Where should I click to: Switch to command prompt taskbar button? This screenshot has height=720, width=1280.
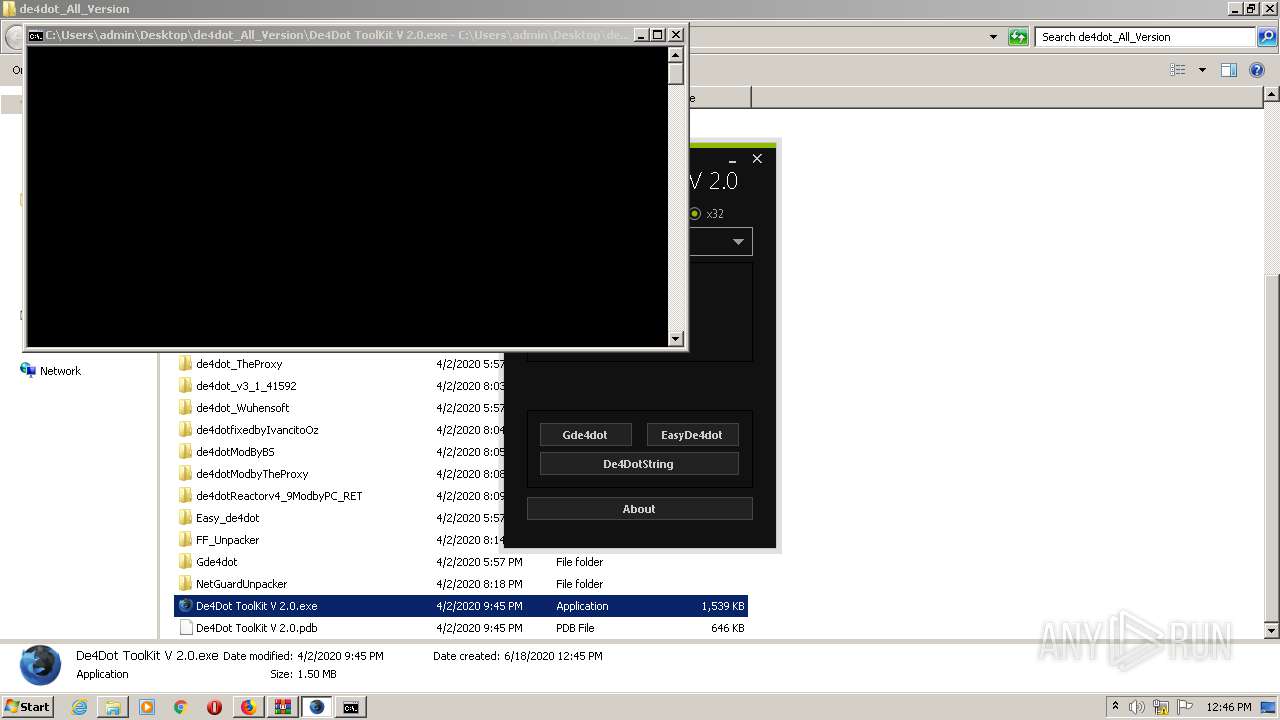tap(350, 707)
